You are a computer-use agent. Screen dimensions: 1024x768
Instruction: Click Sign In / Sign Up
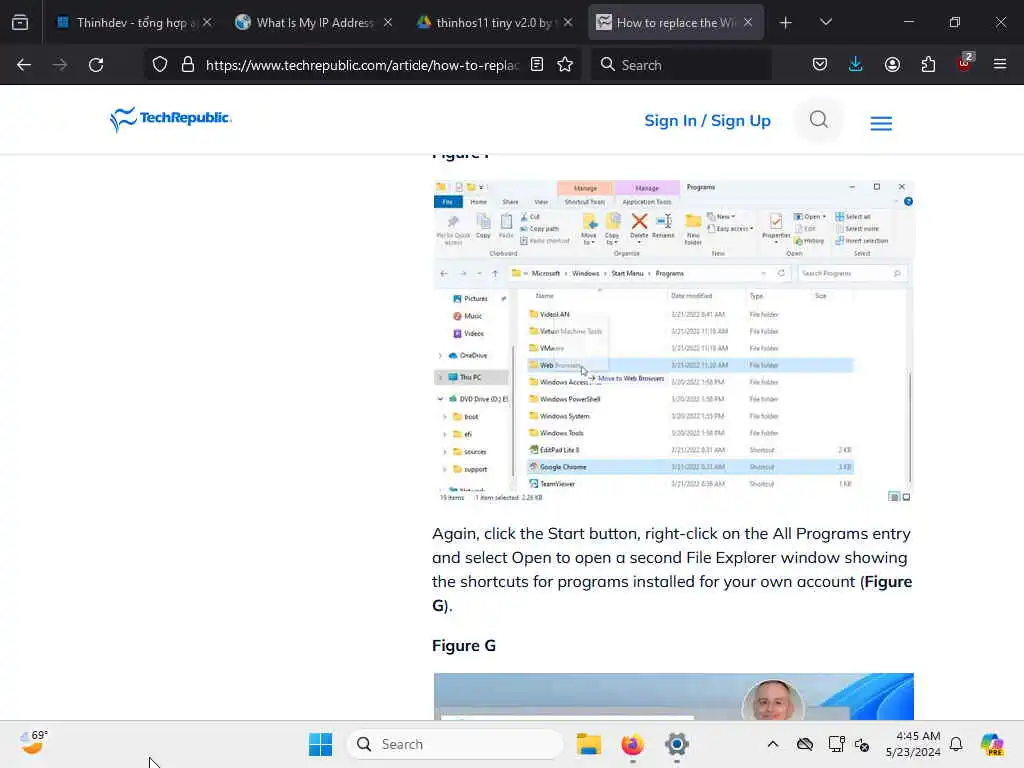pyautogui.click(x=707, y=121)
